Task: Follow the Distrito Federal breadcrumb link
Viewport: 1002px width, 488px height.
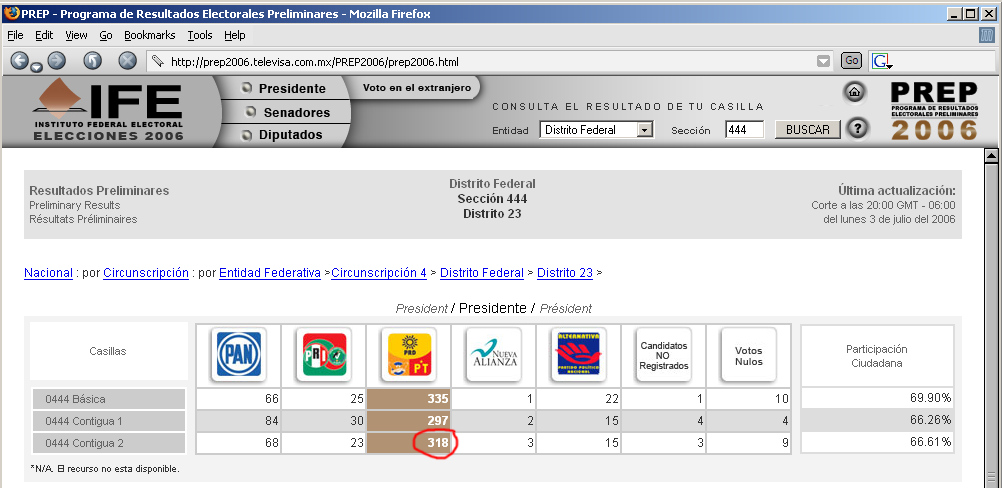Action: click(482, 273)
